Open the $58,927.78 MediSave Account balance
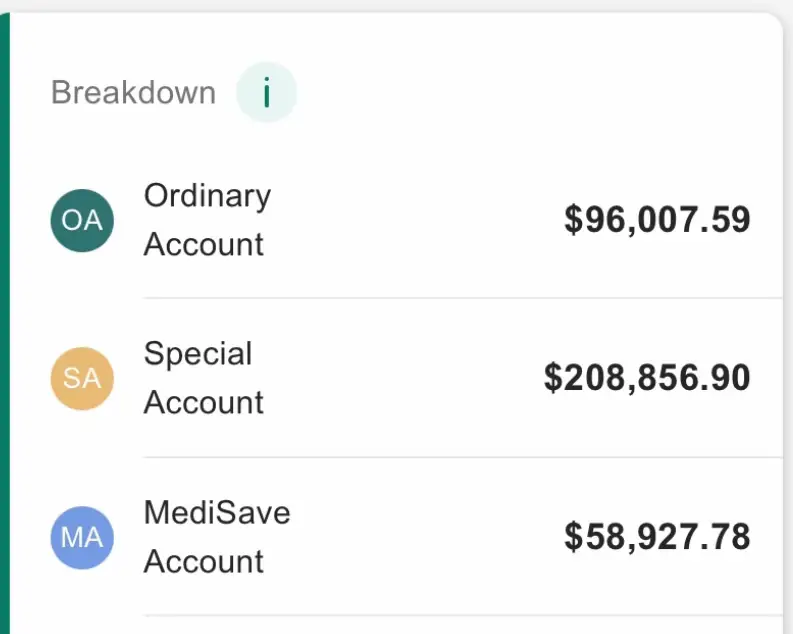This screenshot has height=634, width=793. 657,537
